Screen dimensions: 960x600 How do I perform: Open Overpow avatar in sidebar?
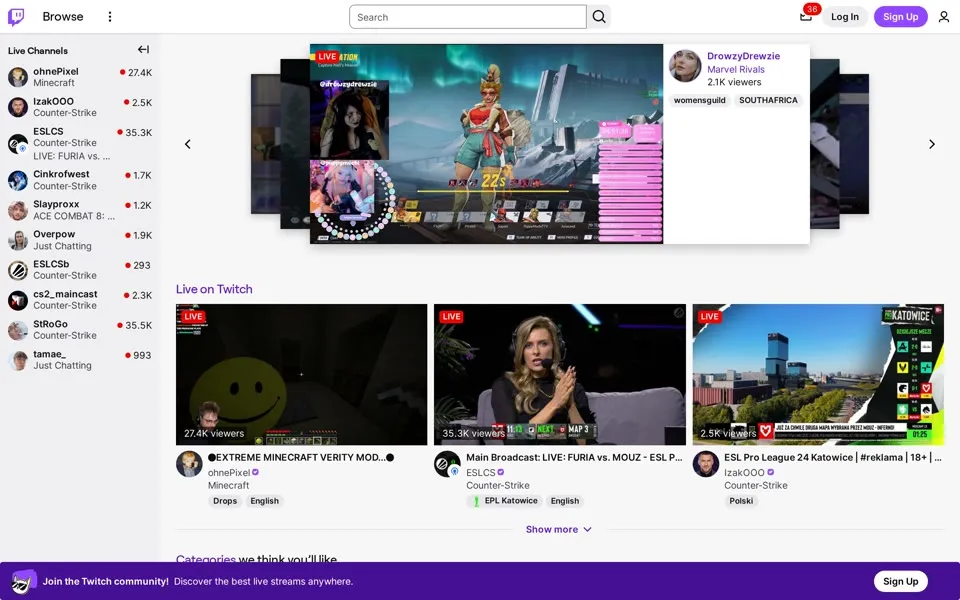click(18, 240)
